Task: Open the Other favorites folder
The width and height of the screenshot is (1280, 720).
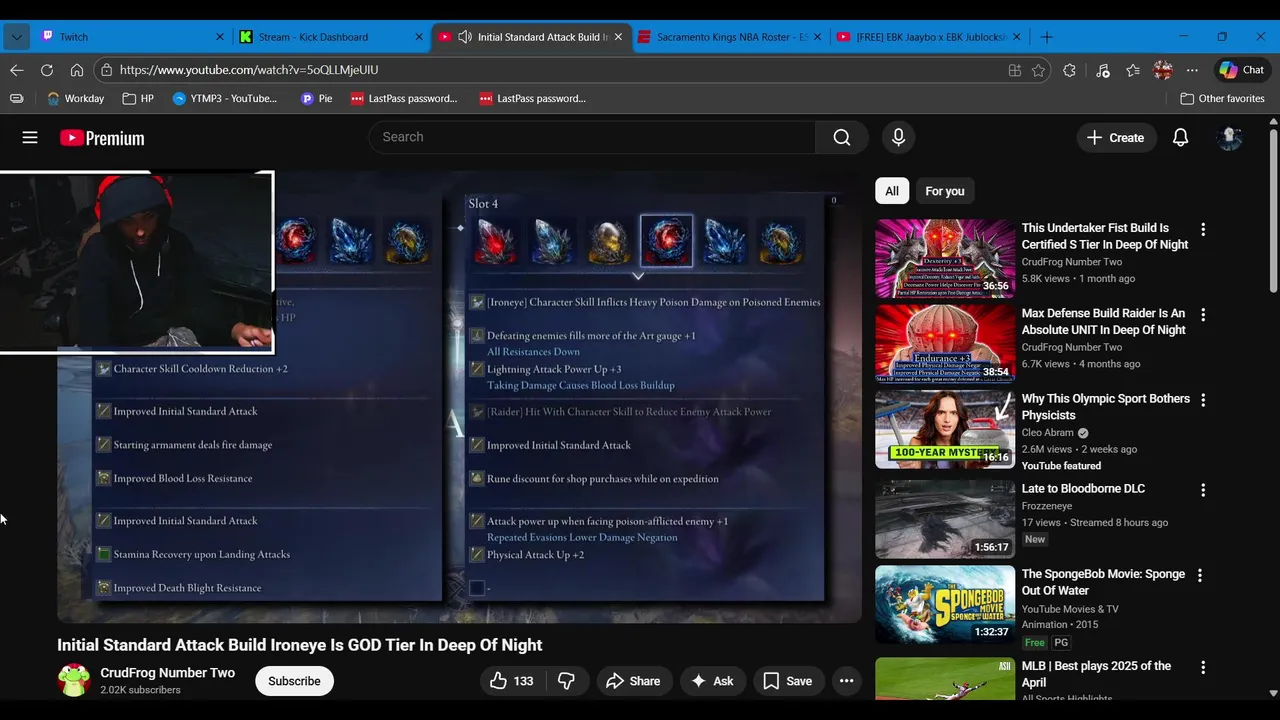Action: [1222, 98]
